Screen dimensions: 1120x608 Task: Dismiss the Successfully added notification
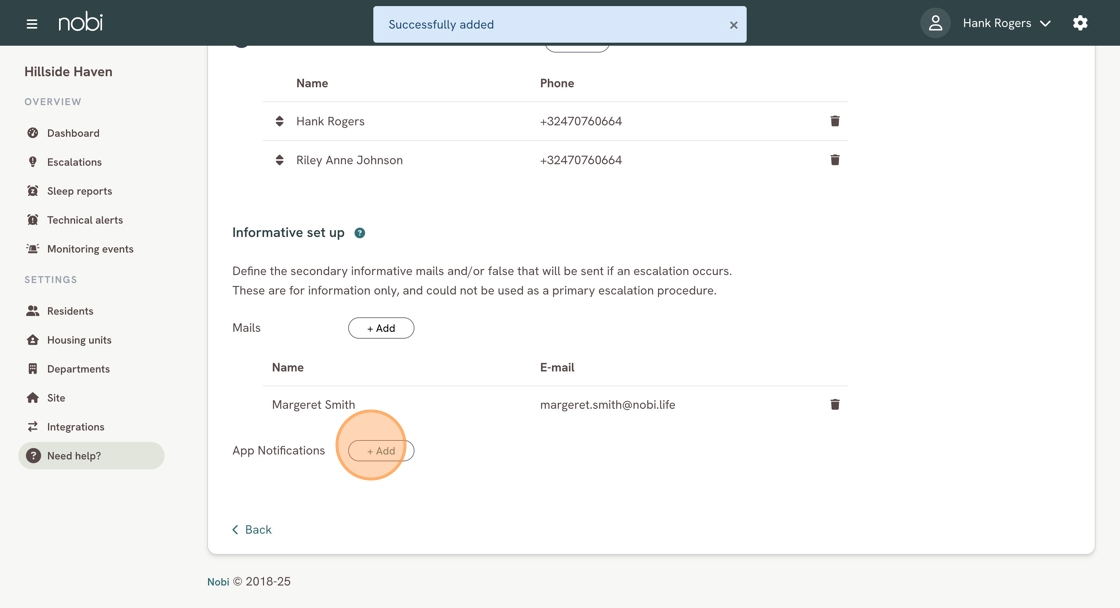(x=733, y=25)
